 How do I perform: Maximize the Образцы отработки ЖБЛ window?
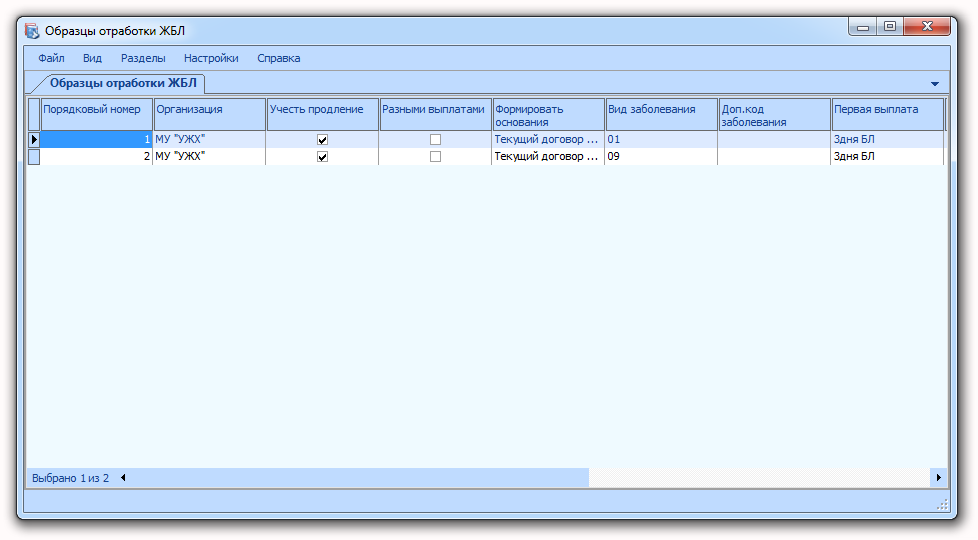890,27
